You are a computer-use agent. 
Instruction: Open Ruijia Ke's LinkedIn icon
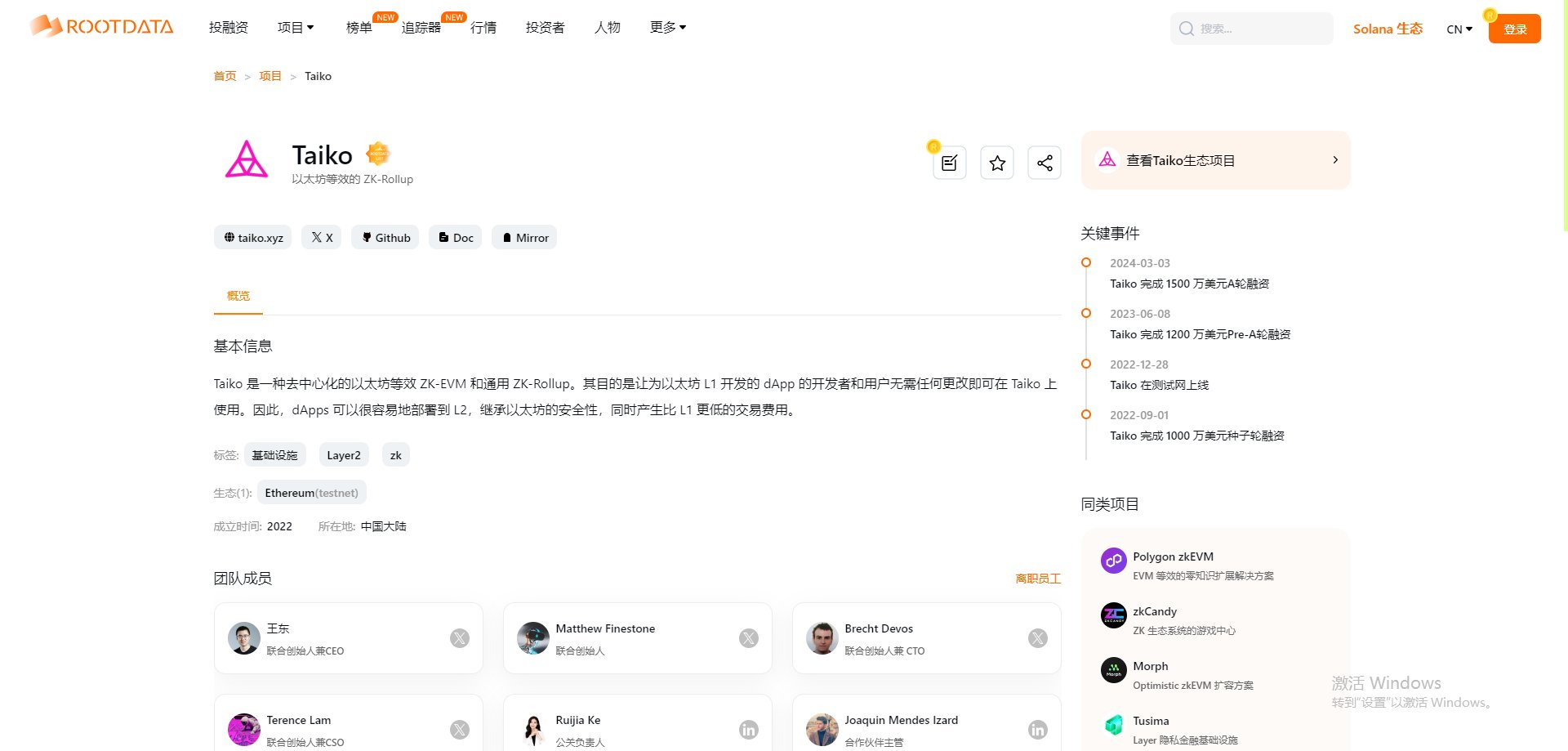(749, 730)
